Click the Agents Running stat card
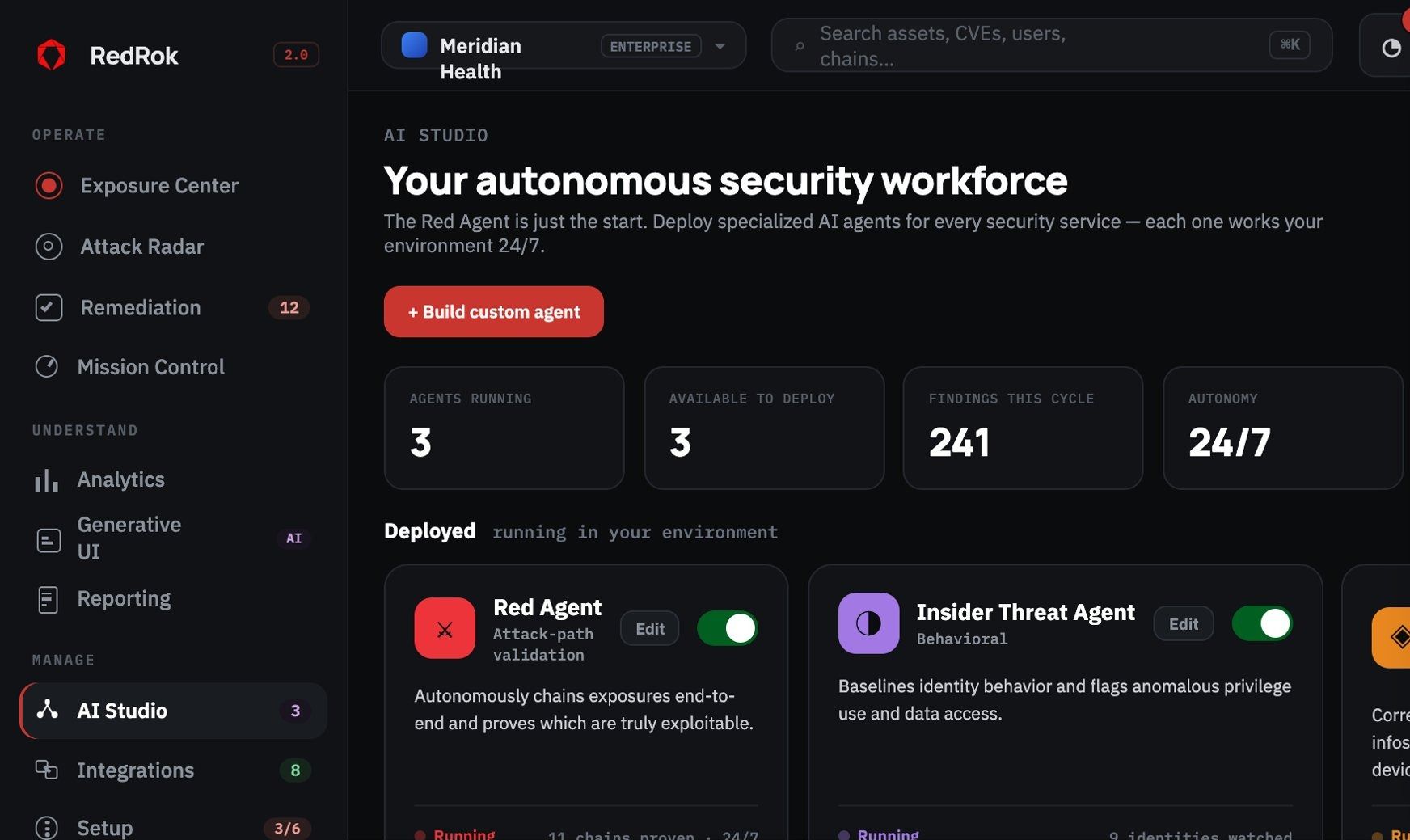 click(504, 428)
